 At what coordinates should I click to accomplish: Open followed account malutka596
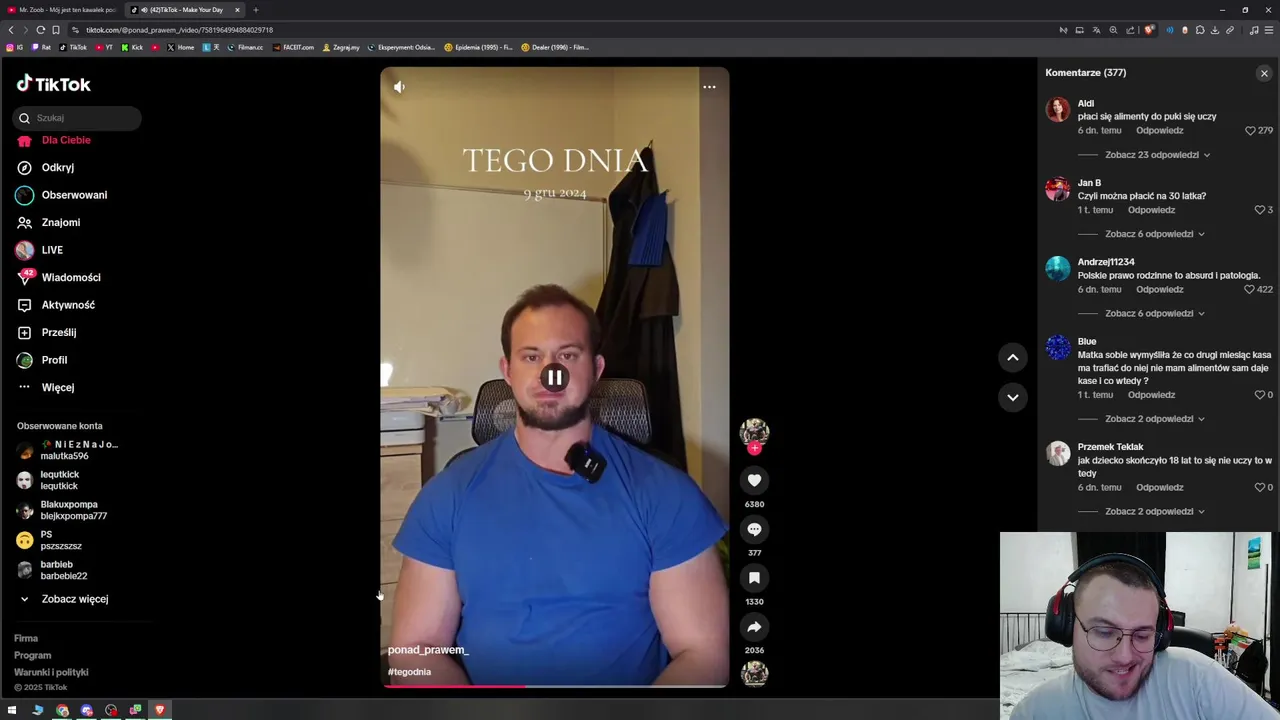tap(68, 451)
